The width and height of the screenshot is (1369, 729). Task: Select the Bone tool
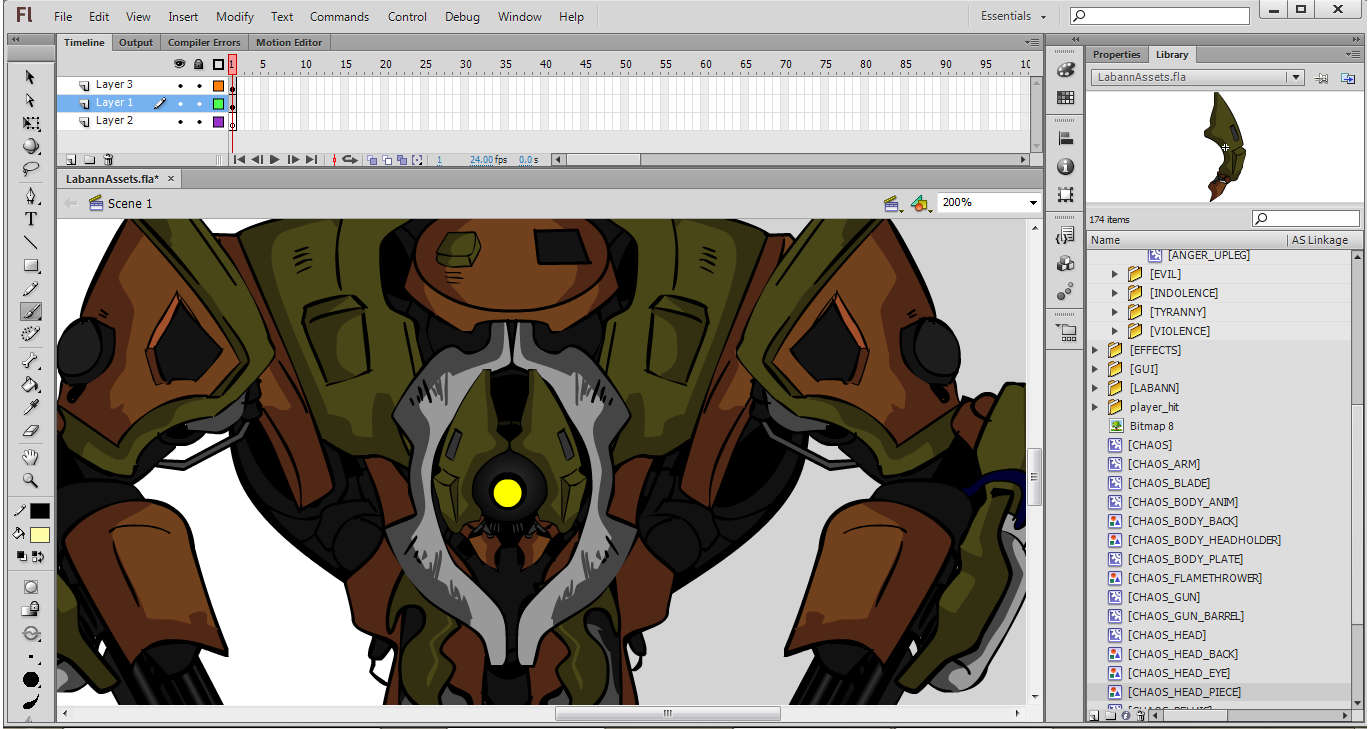click(x=31, y=361)
